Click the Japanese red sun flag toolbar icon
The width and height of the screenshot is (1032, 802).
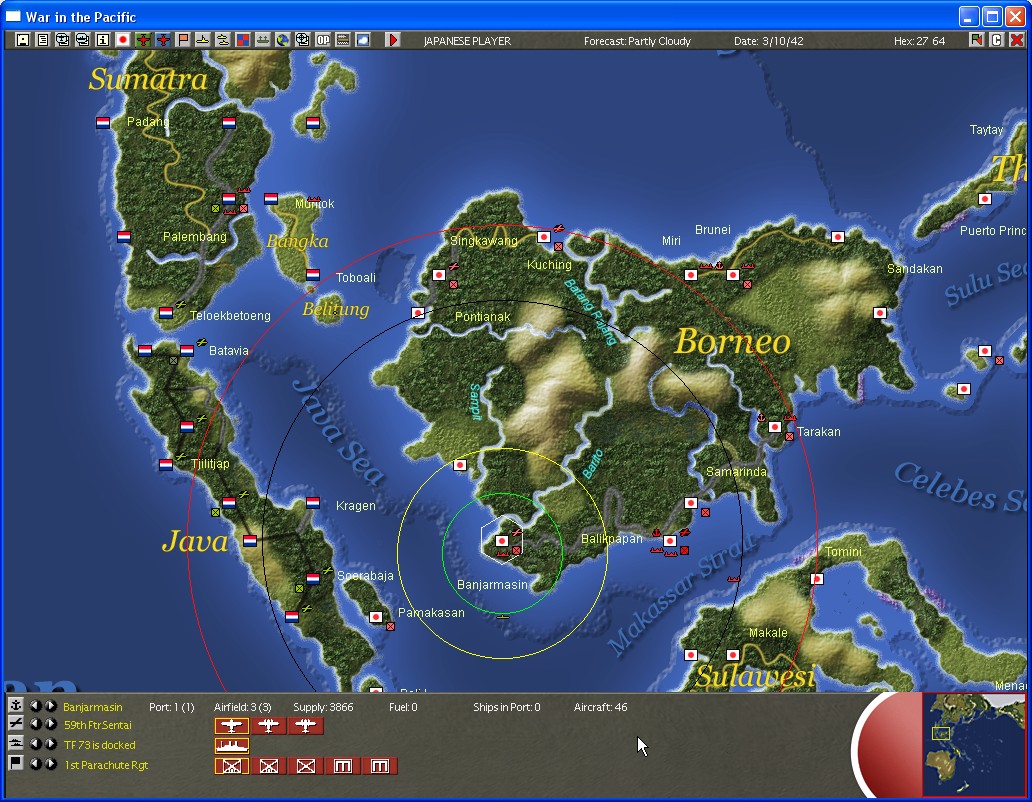[x=122, y=40]
